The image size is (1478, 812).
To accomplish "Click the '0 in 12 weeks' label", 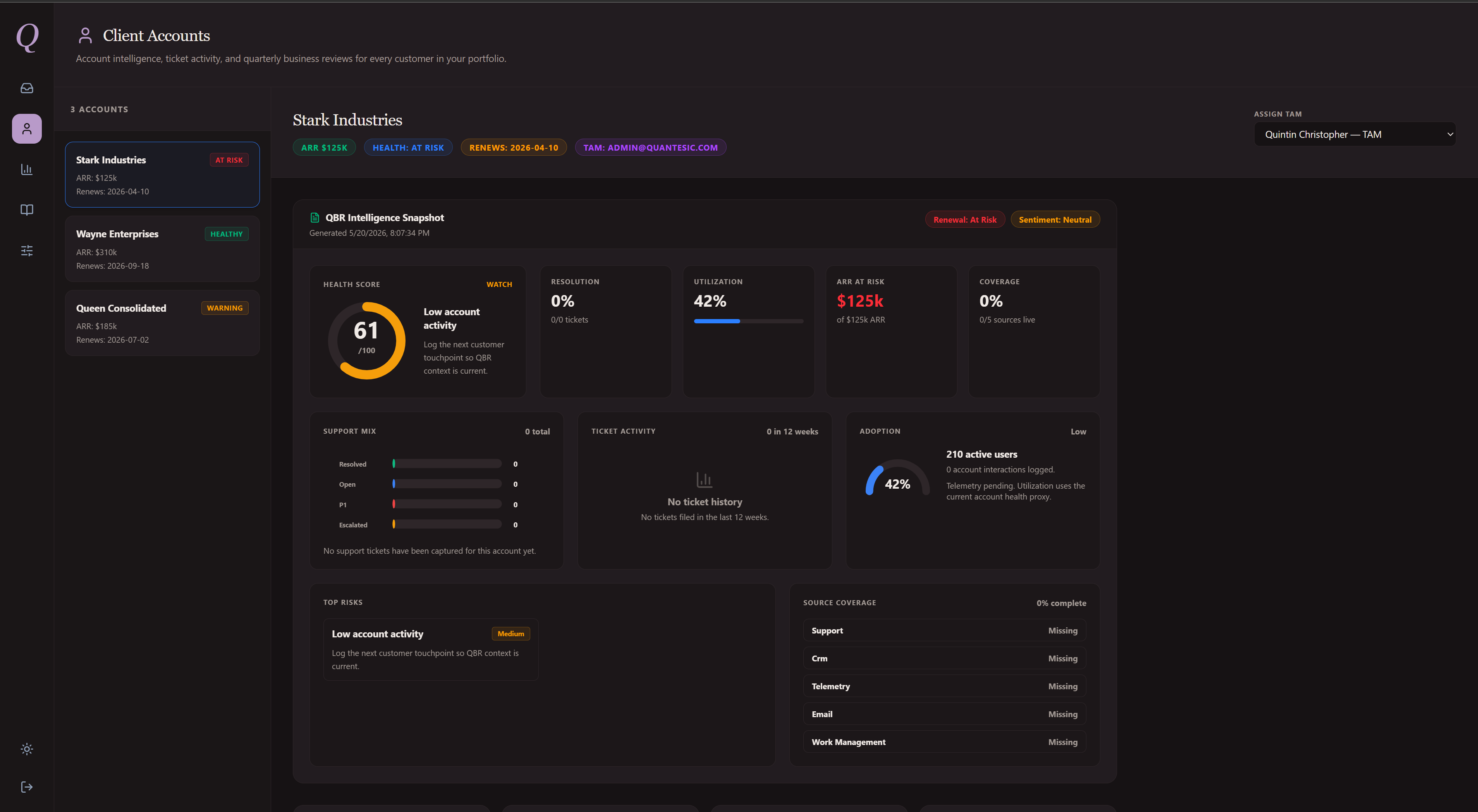I will coord(792,432).
